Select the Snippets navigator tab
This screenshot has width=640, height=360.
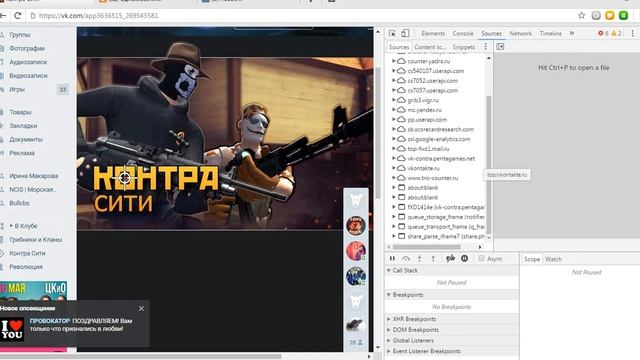tap(464, 47)
